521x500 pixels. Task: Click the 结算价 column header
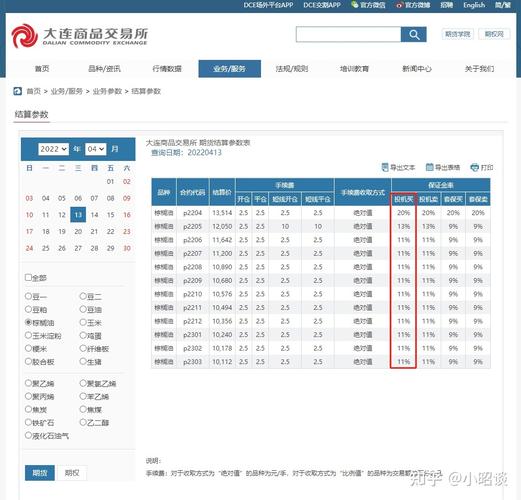pyautogui.click(x=222, y=192)
